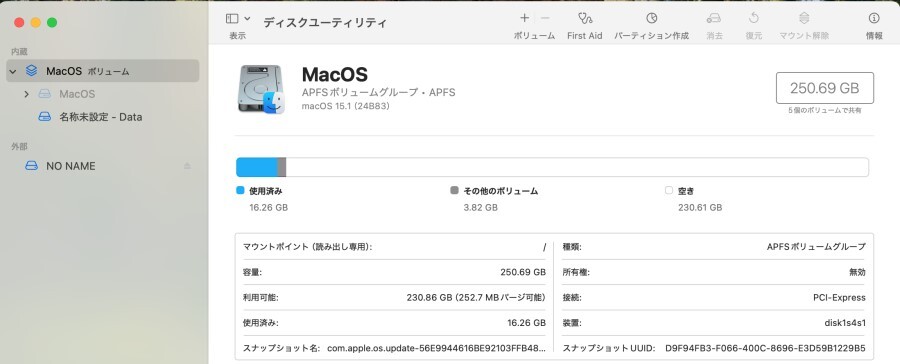The width and height of the screenshot is (900, 364).
Task: Click the 3.82 GB other volumes value
Action: pyautogui.click(x=480, y=207)
